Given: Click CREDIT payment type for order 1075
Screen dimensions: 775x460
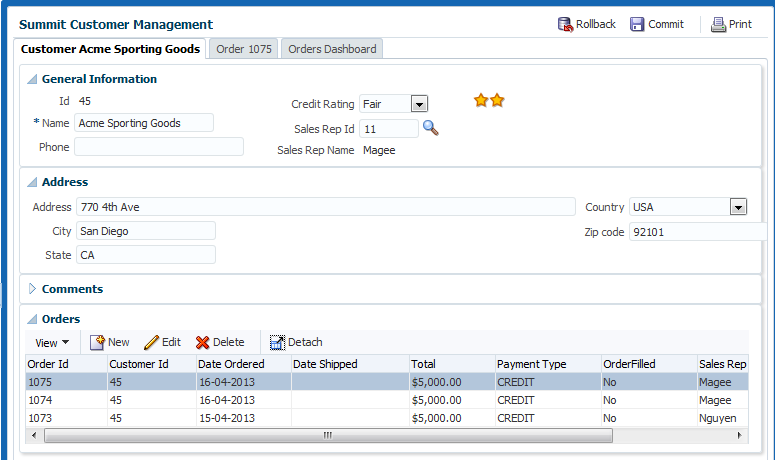Looking at the screenshot, I should pyautogui.click(x=516, y=382).
